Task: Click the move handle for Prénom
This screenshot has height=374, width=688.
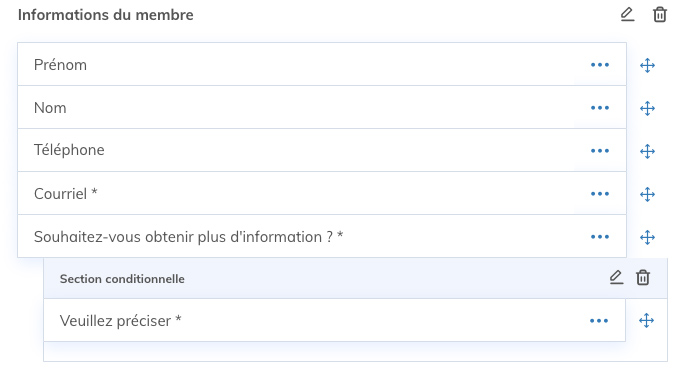Action: 647,65
